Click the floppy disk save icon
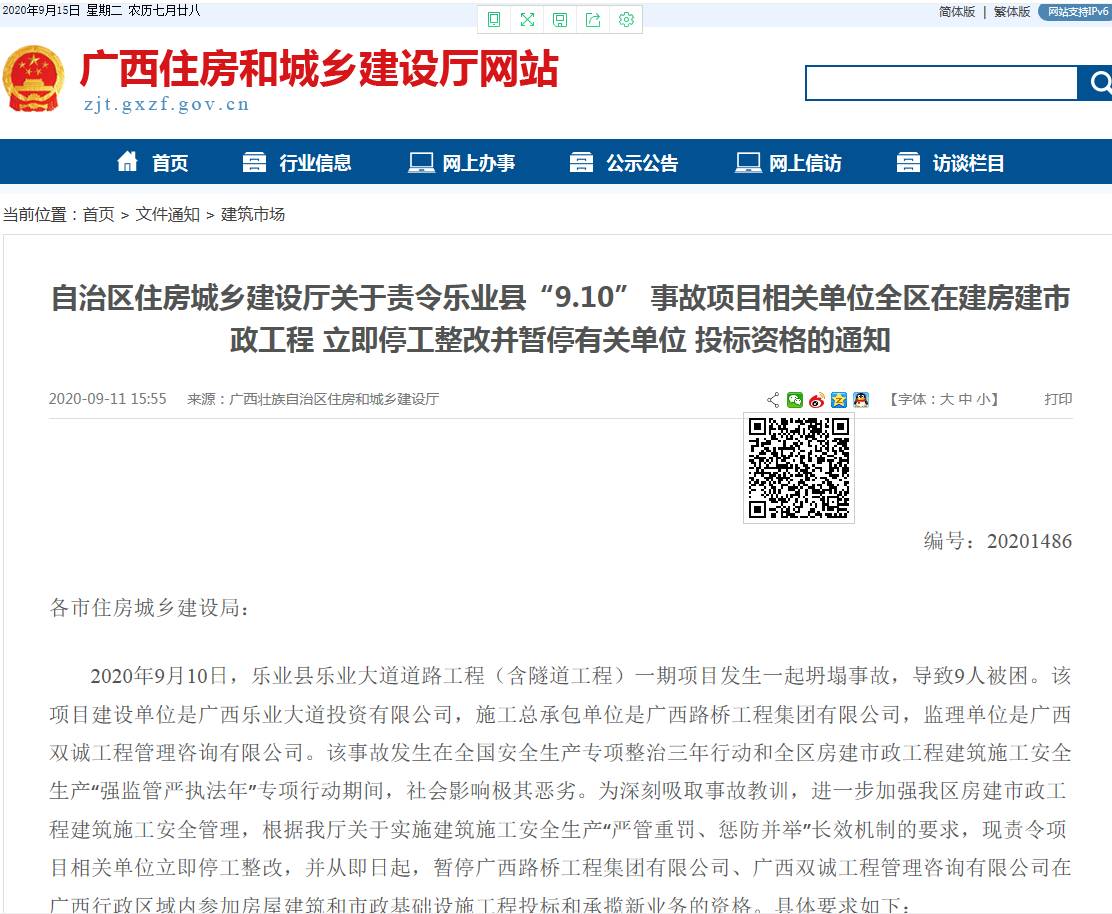The image size is (1112, 914). click(x=560, y=20)
